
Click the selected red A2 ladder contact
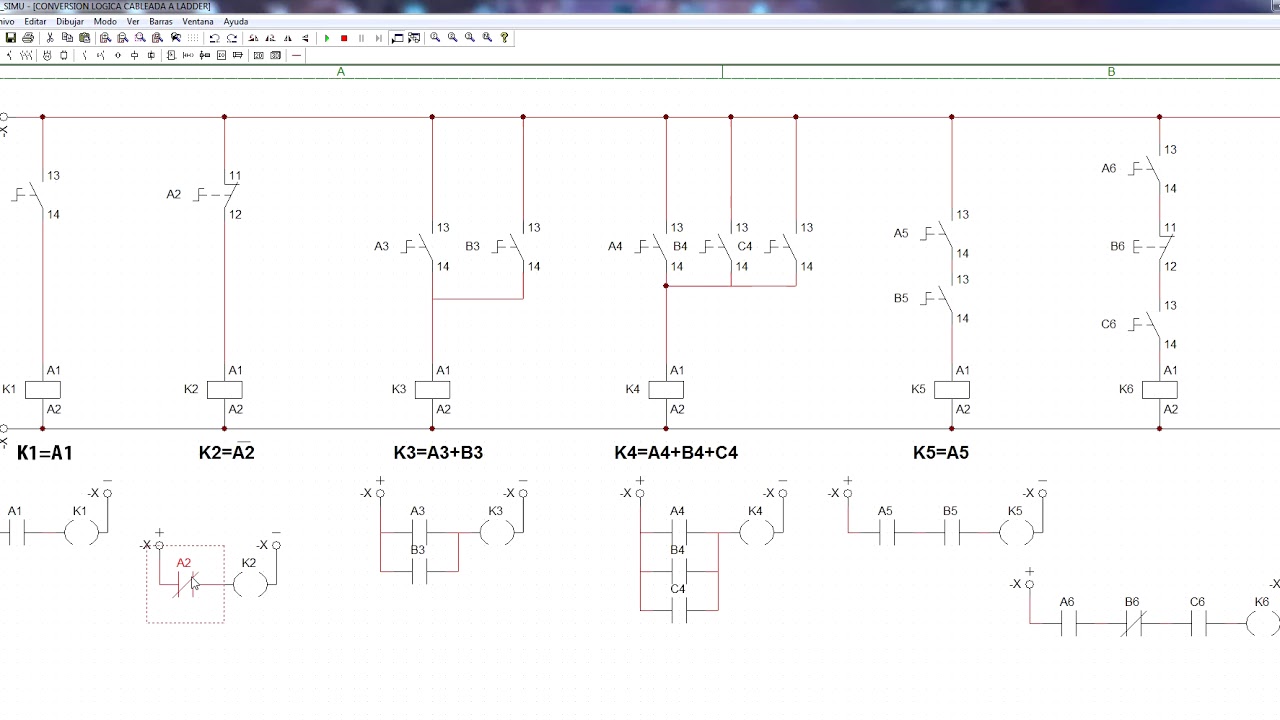pos(185,585)
